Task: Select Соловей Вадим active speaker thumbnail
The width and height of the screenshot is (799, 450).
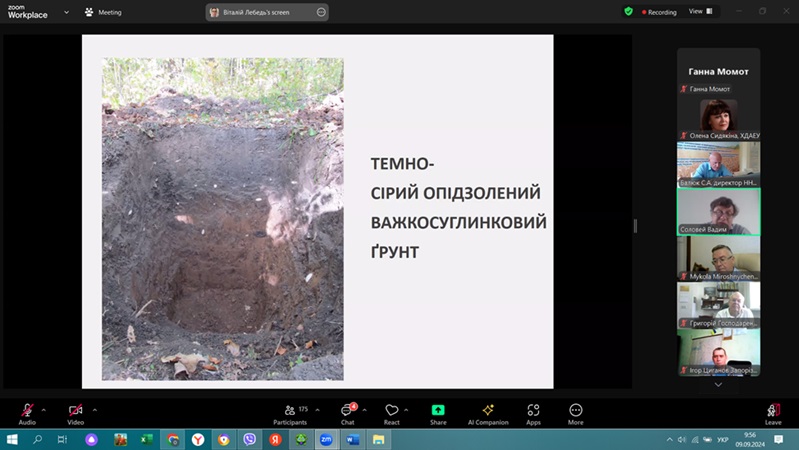Action: click(718, 211)
